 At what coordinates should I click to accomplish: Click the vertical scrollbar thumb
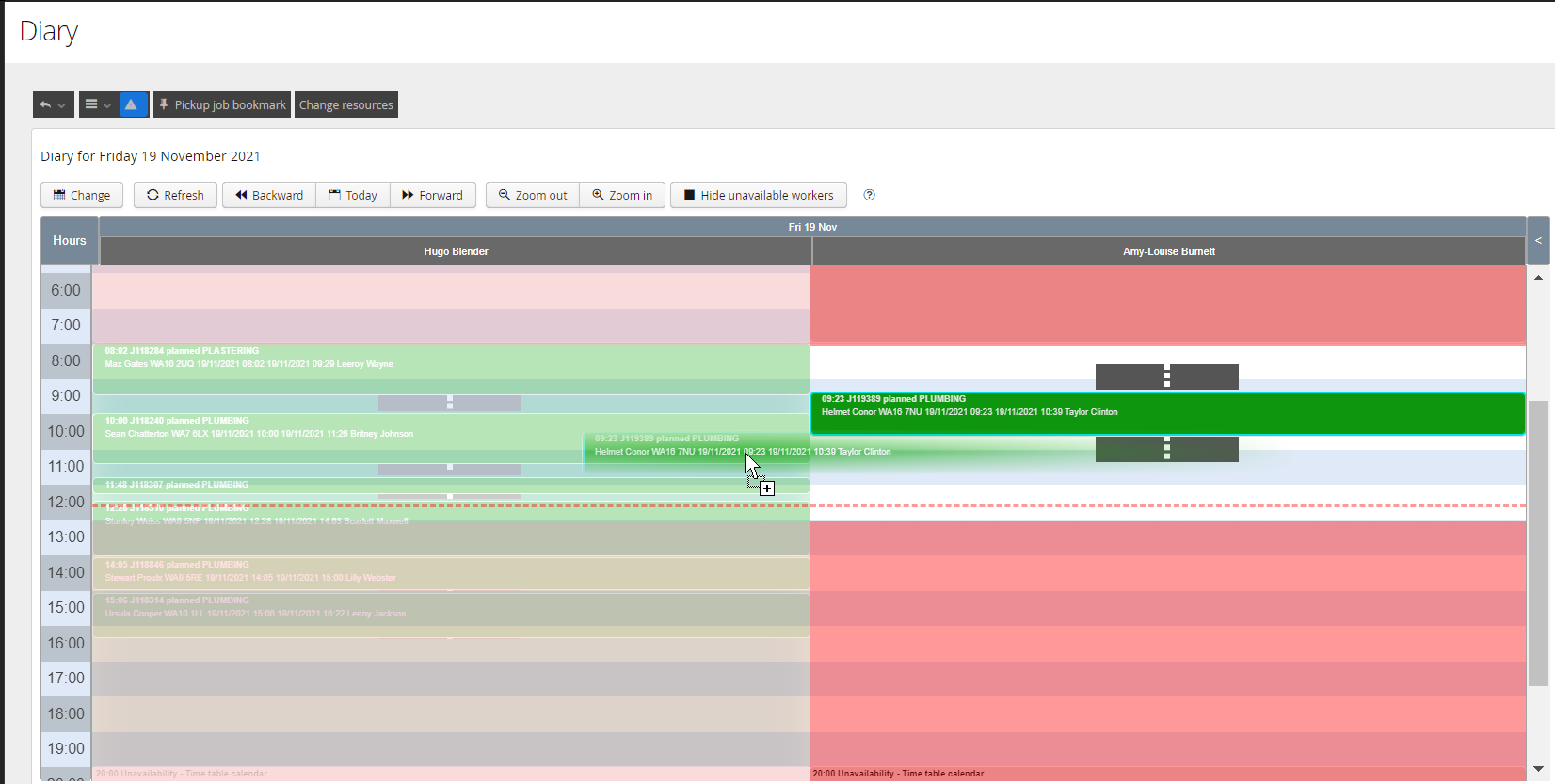[1538, 543]
